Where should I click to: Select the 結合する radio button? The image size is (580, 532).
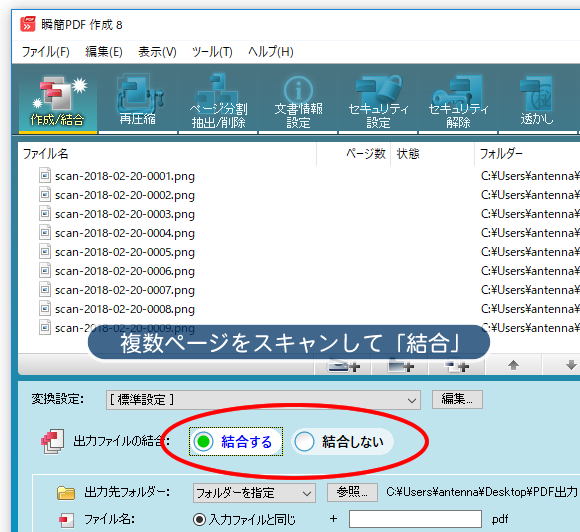pyautogui.click(x=236, y=441)
